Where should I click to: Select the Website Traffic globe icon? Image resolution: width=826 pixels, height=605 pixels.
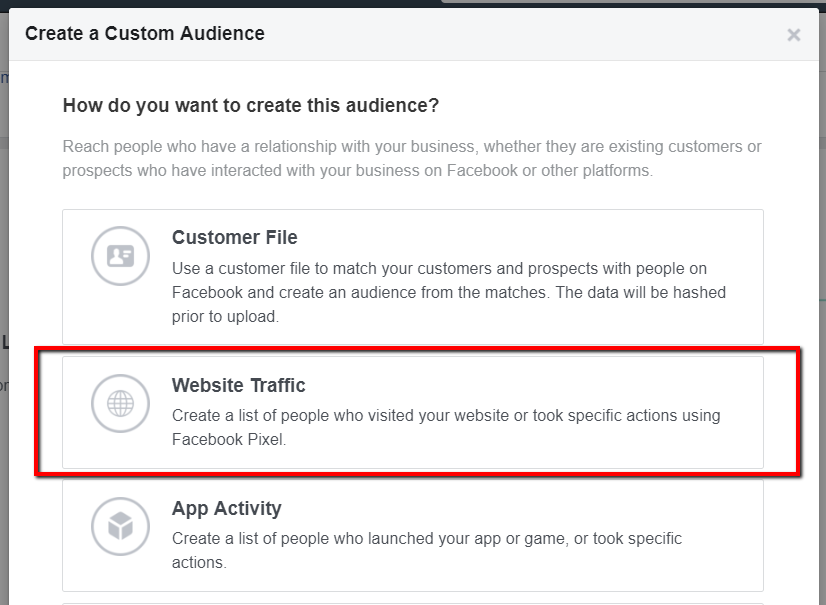coord(120,404)
